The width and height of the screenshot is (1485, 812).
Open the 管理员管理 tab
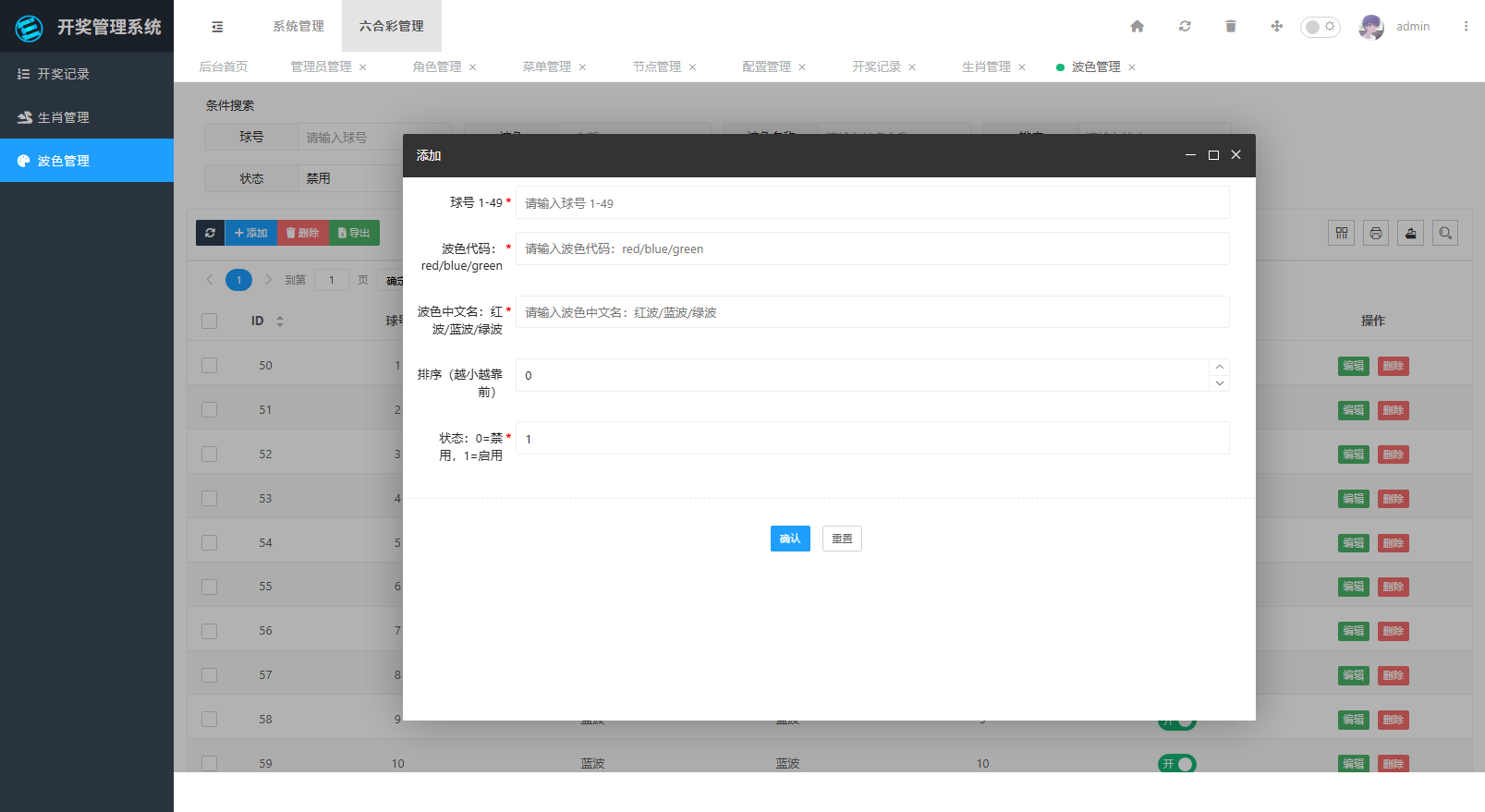pos(321,67)
